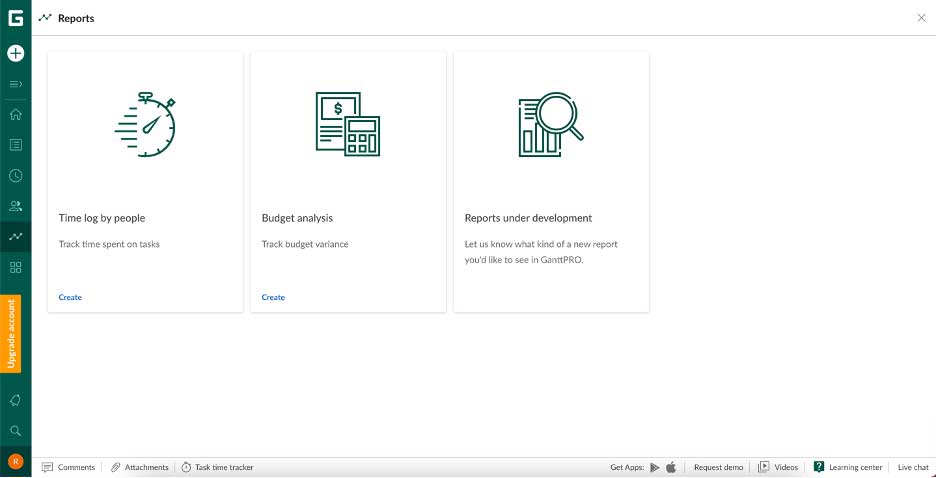Click the Budget analysis calculator illustration
Screen dimensions: 936x478
click(x=348, y=124)
